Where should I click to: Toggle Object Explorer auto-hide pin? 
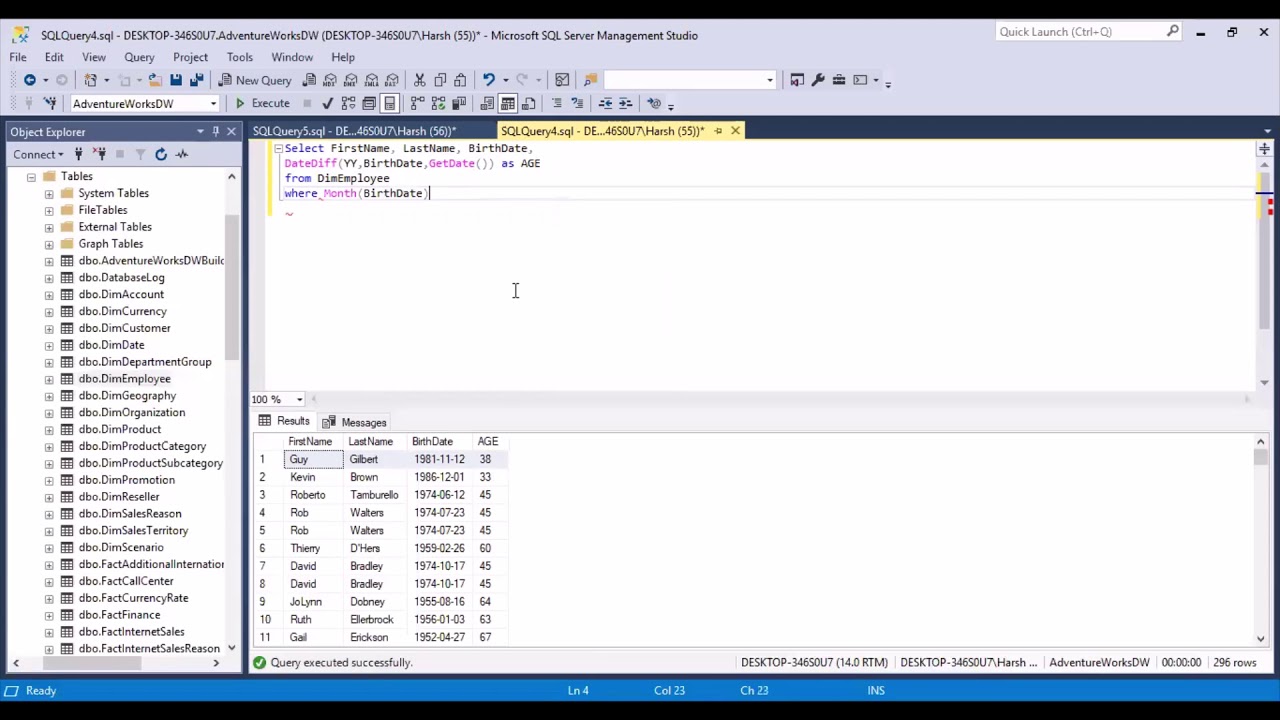point(215,131)
